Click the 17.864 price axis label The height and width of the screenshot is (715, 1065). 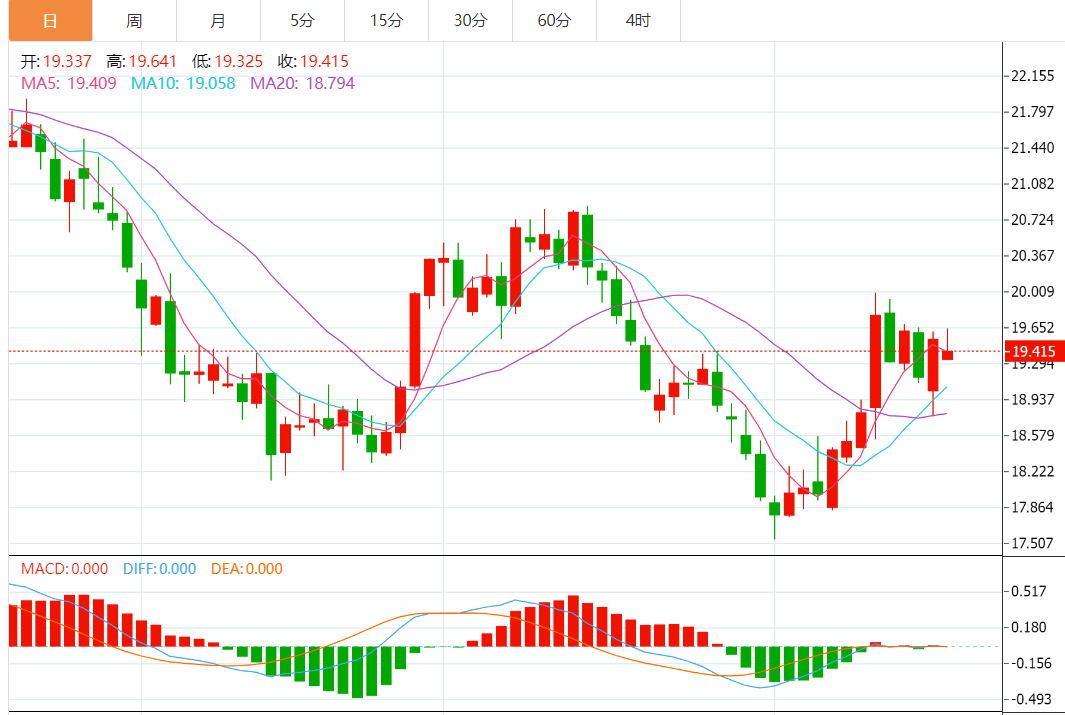1032,507
